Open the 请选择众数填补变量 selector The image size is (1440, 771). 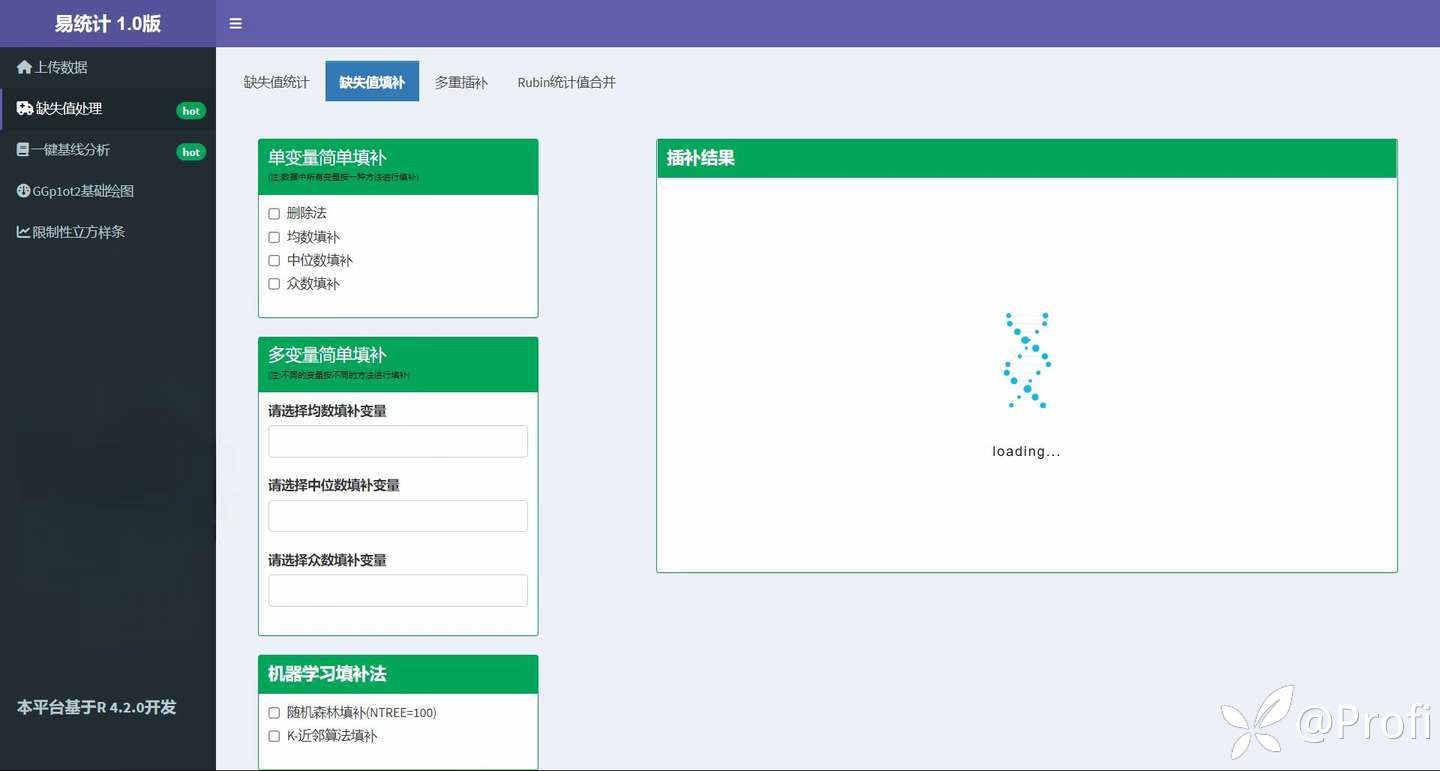398,590
